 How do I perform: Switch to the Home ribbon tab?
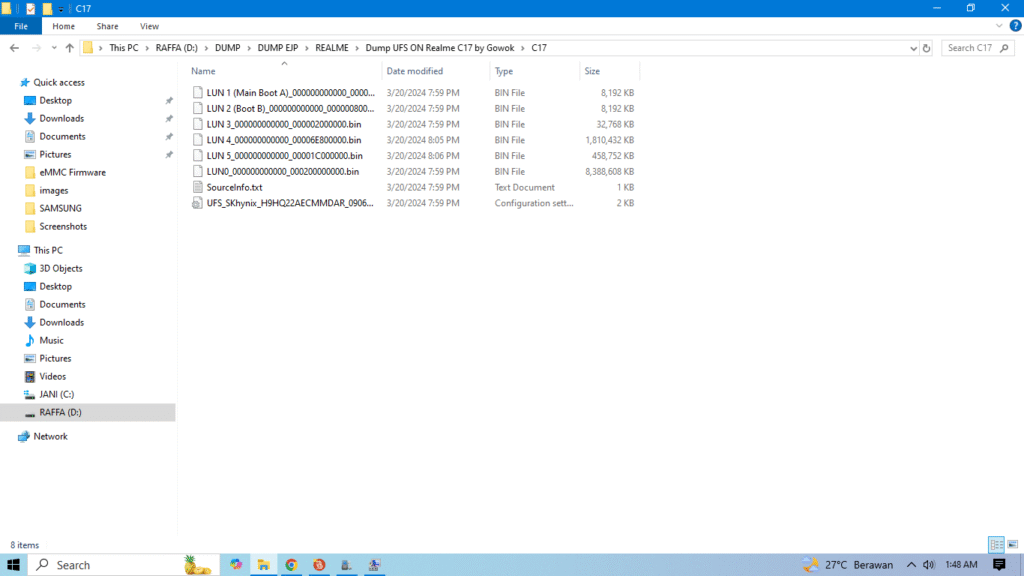pyautogui.click(x=63, y=26)
